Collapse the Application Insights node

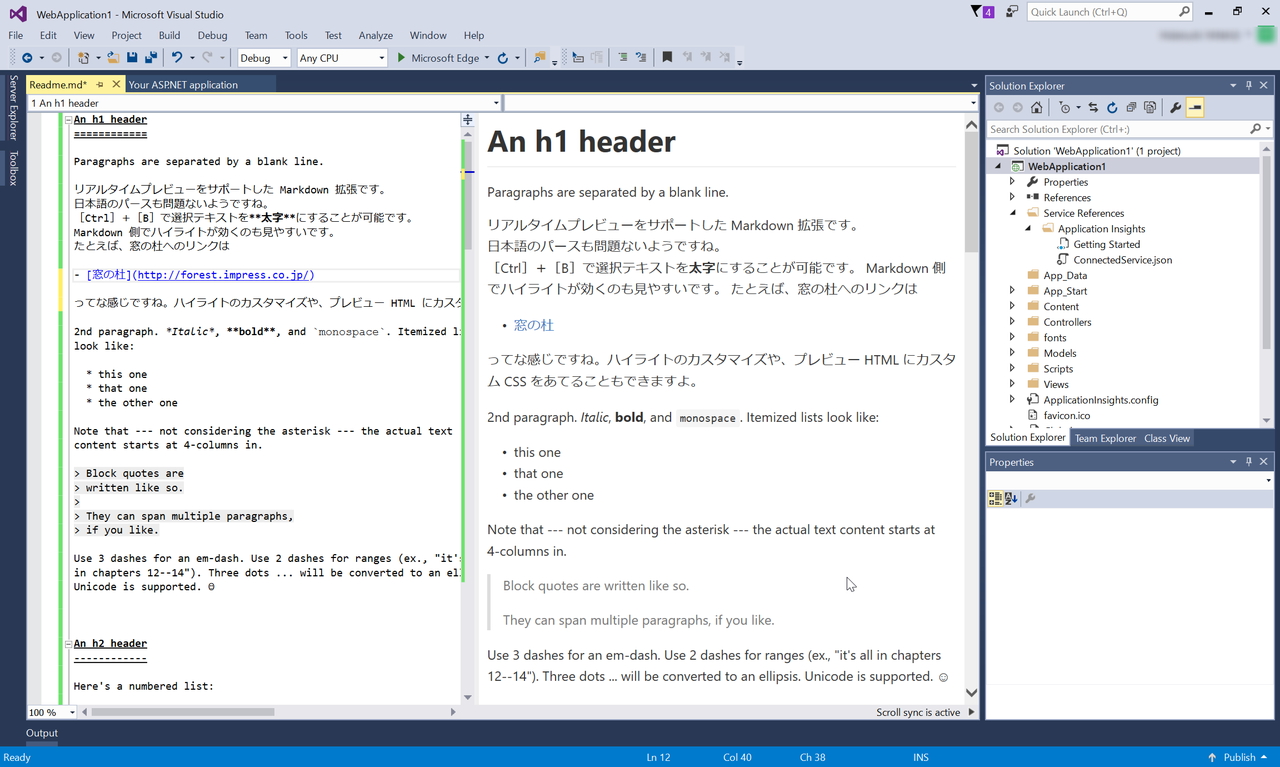click(x=1026, y=228)
